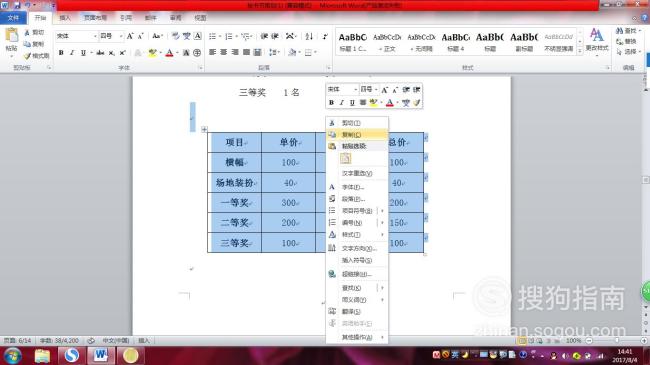
Task: Open the change case Aa dropdown
Action: click(x=158, y=36)
